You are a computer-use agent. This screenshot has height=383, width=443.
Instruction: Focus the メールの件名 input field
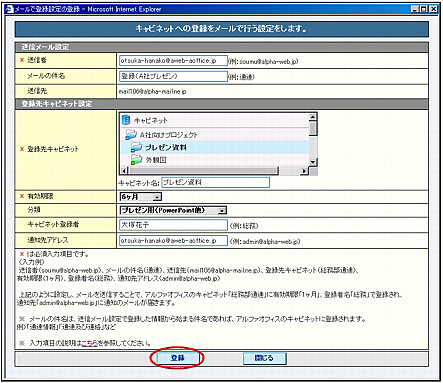173,76
